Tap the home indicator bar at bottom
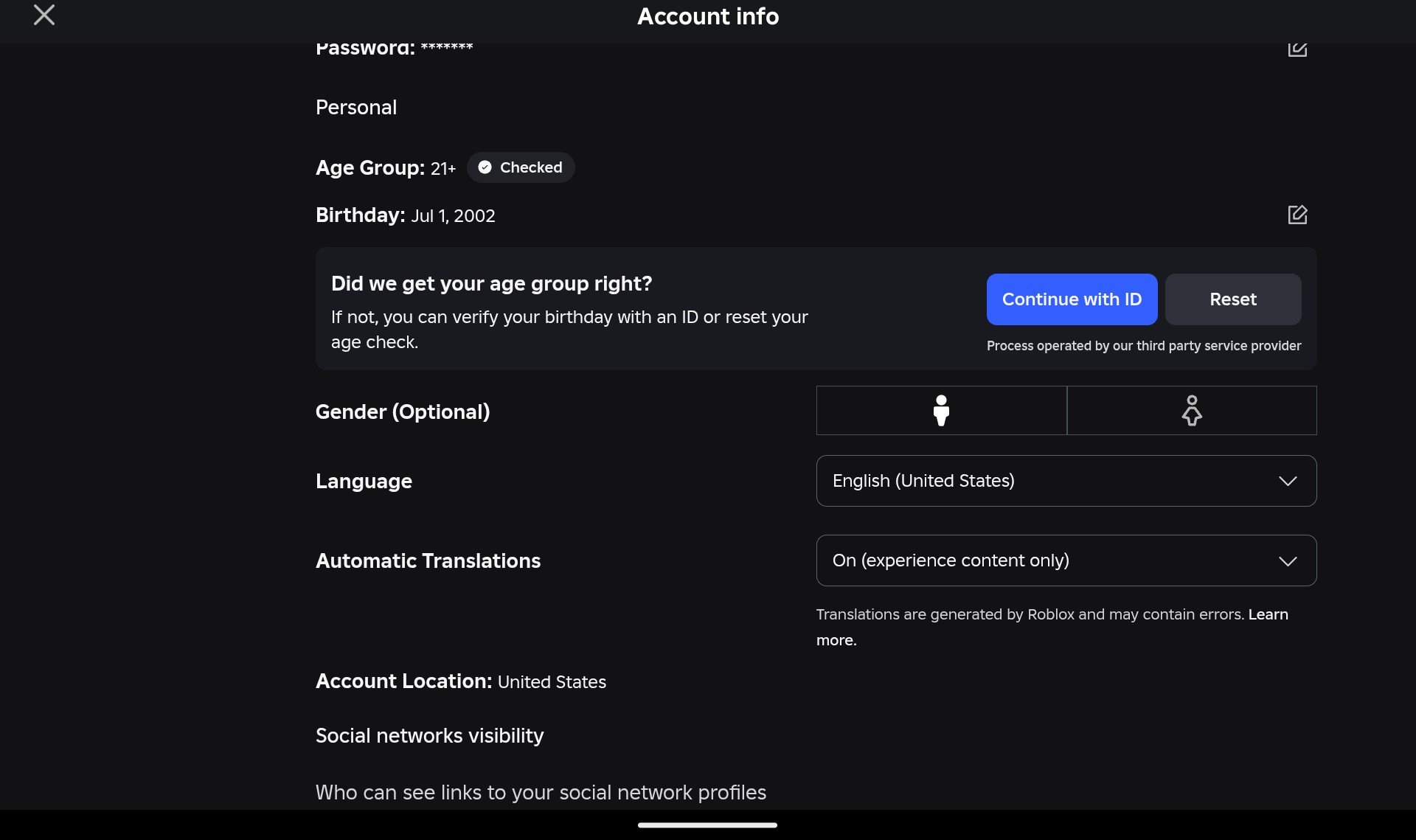This screenshot has height=840, width=1416. click(x=707, y=825)
